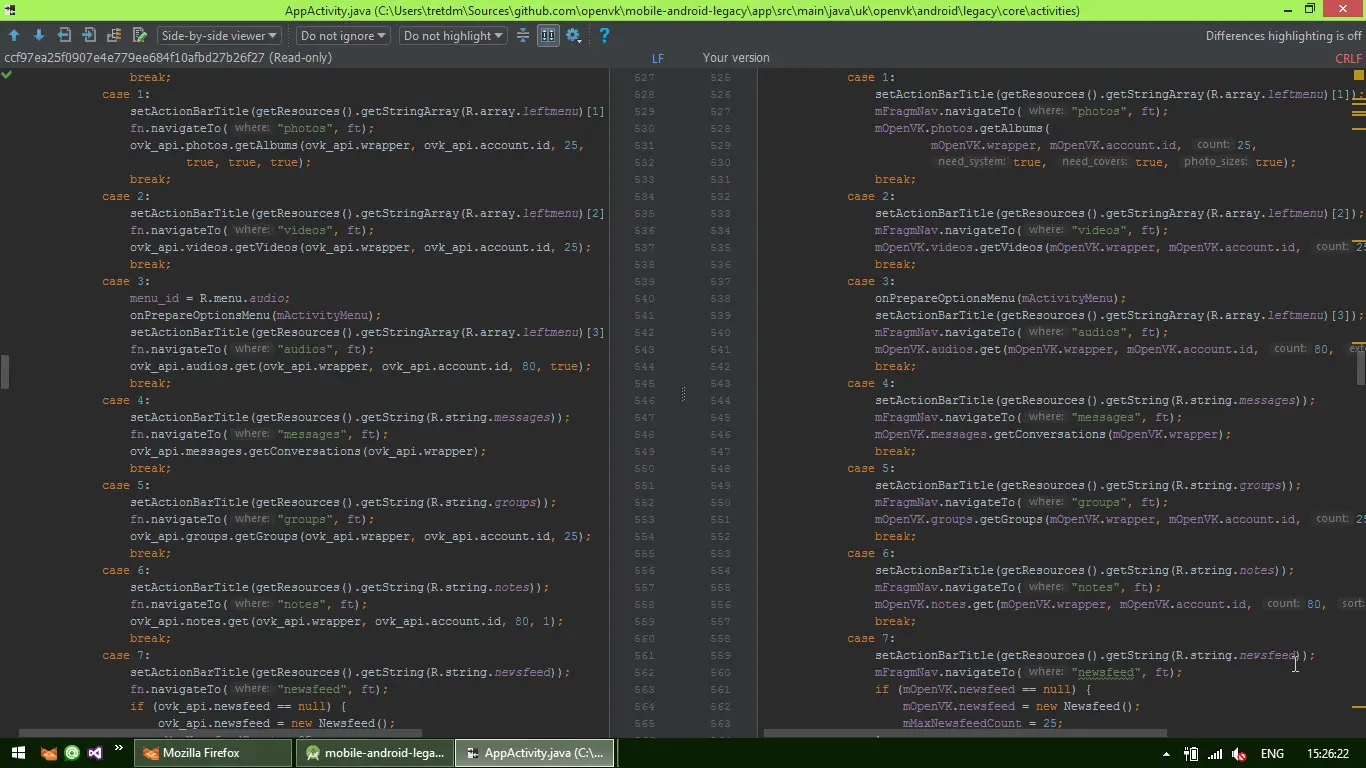Switch to mobile-android-legacy taskbar button

click(375, 753)
